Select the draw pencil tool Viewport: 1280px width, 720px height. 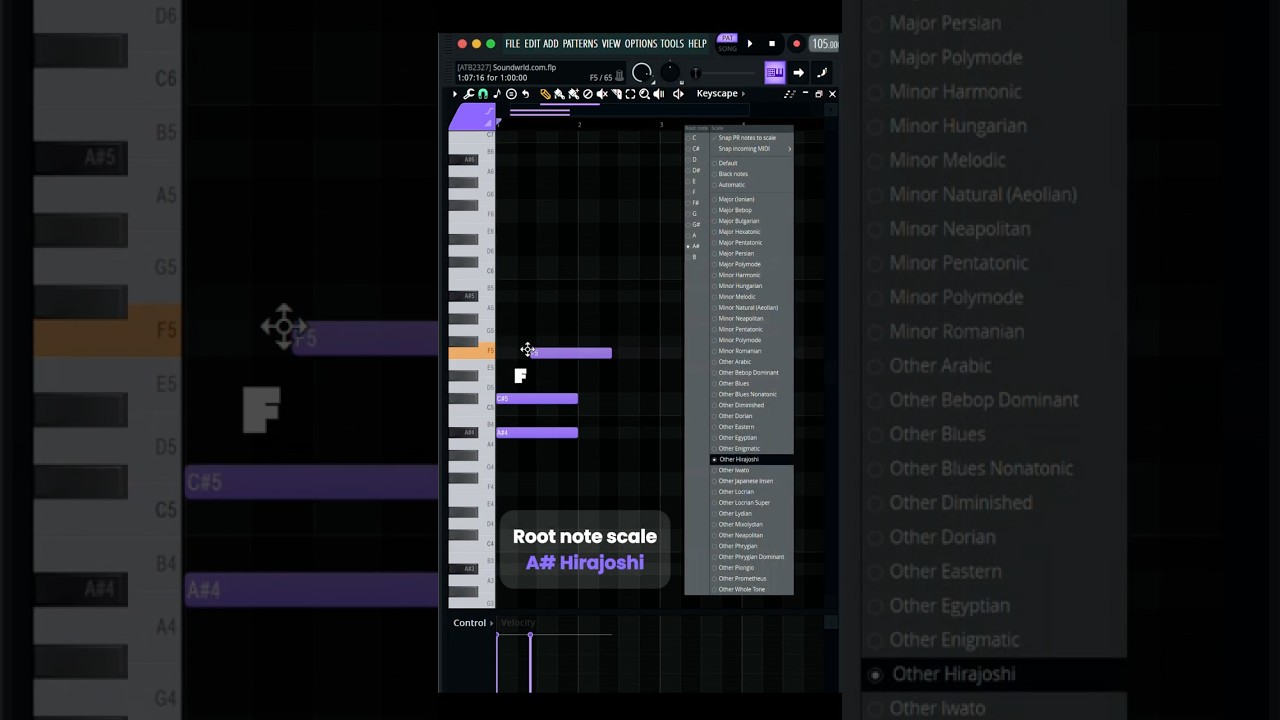click(545, 94)
